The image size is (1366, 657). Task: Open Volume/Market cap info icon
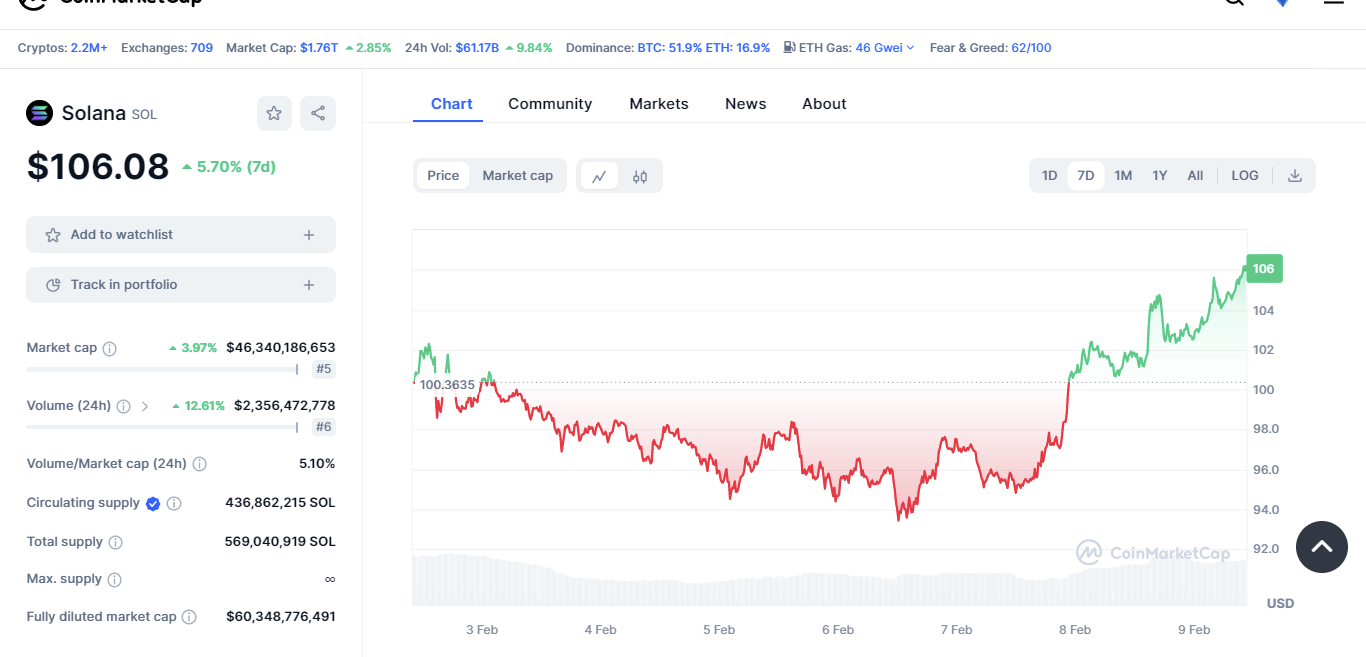click(x=200, y=464)
